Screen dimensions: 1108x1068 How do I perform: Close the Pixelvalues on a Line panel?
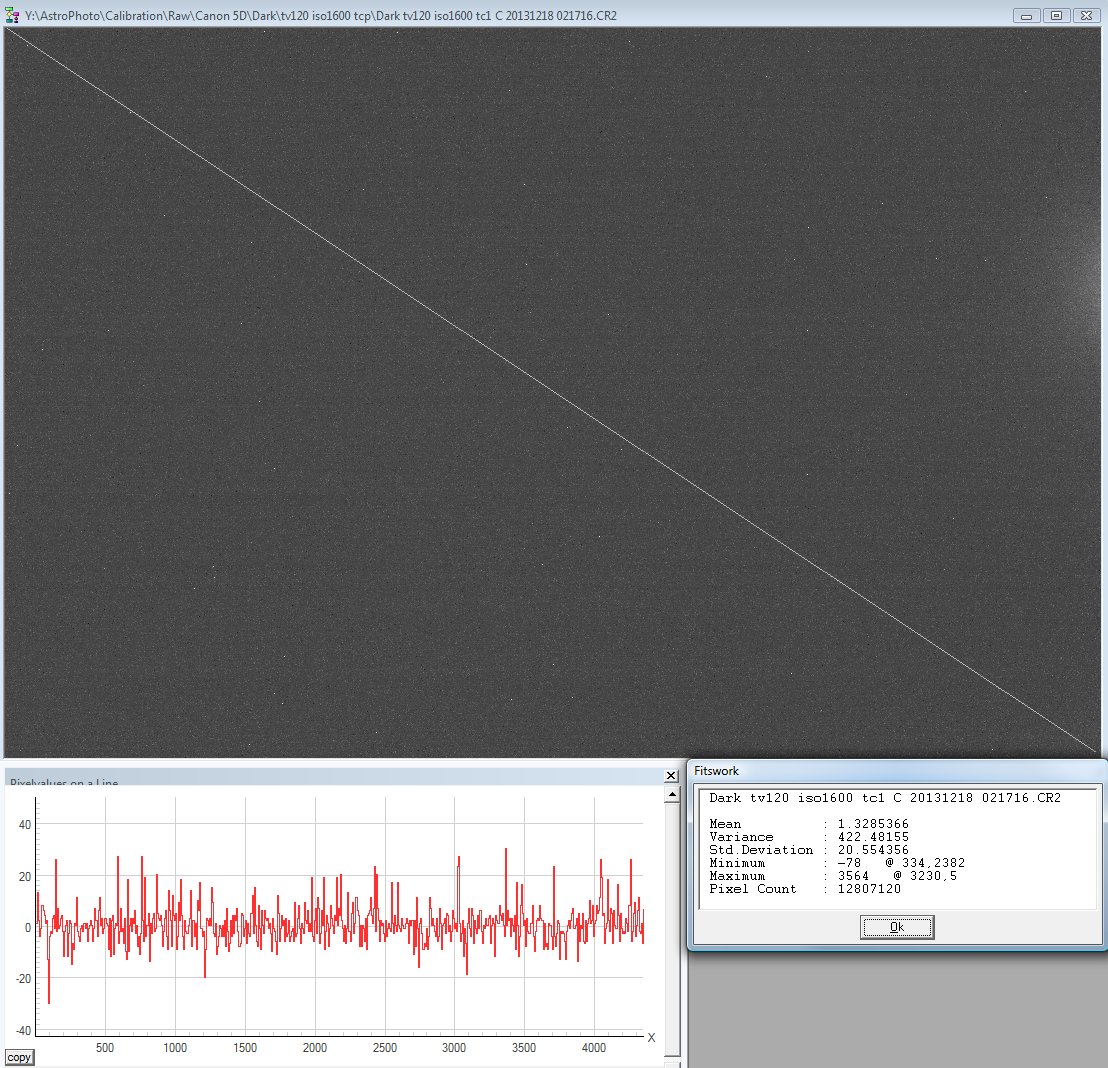point(671,775)
